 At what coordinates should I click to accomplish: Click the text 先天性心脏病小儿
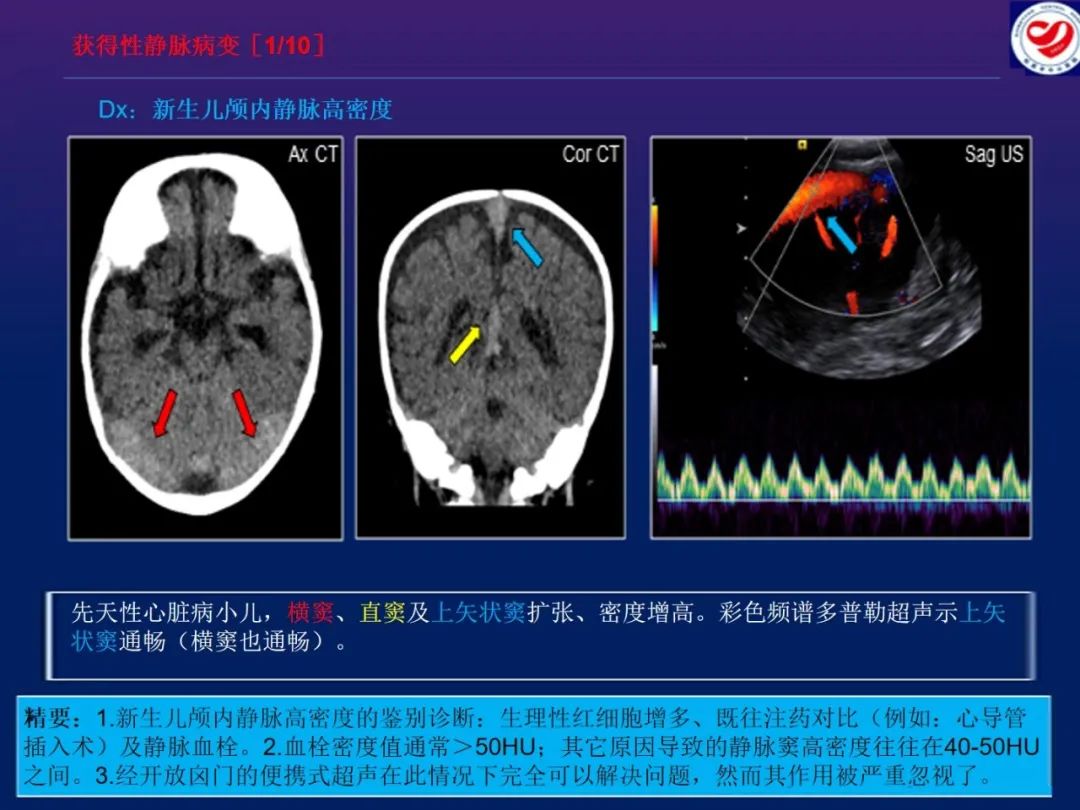pos(167,612)
